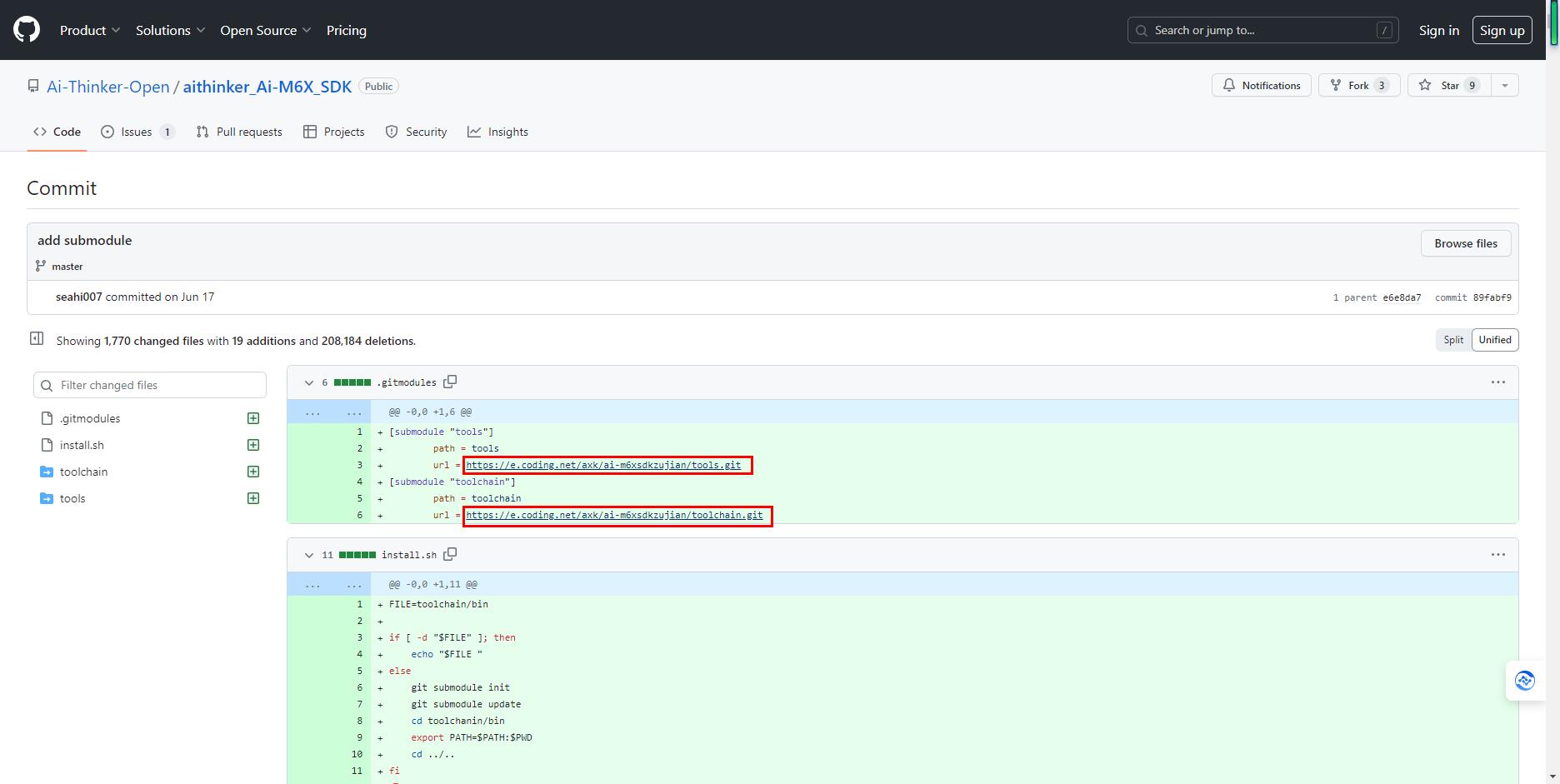The height and width of the screenshot is (784, 1560).
Task: Open the toolchain.git submodule URL
Action: [614, 515]
